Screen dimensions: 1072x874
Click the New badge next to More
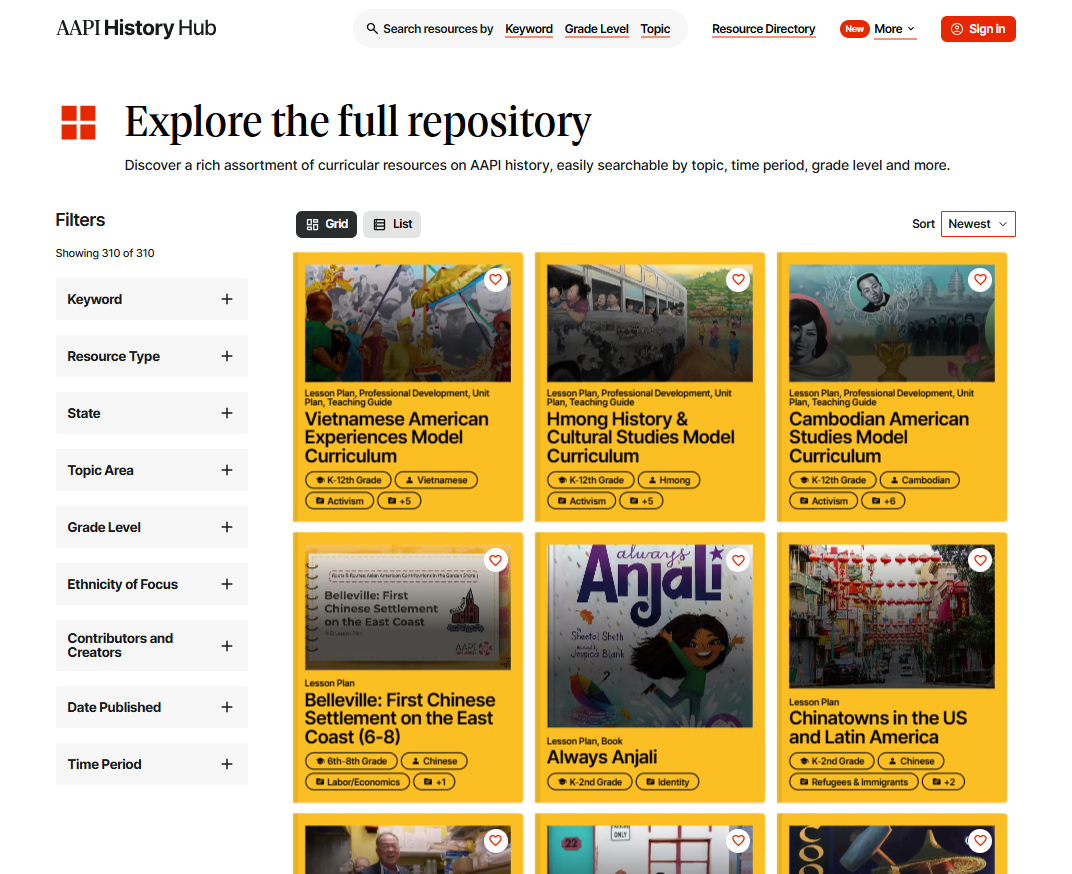click(x=855, y=29)
